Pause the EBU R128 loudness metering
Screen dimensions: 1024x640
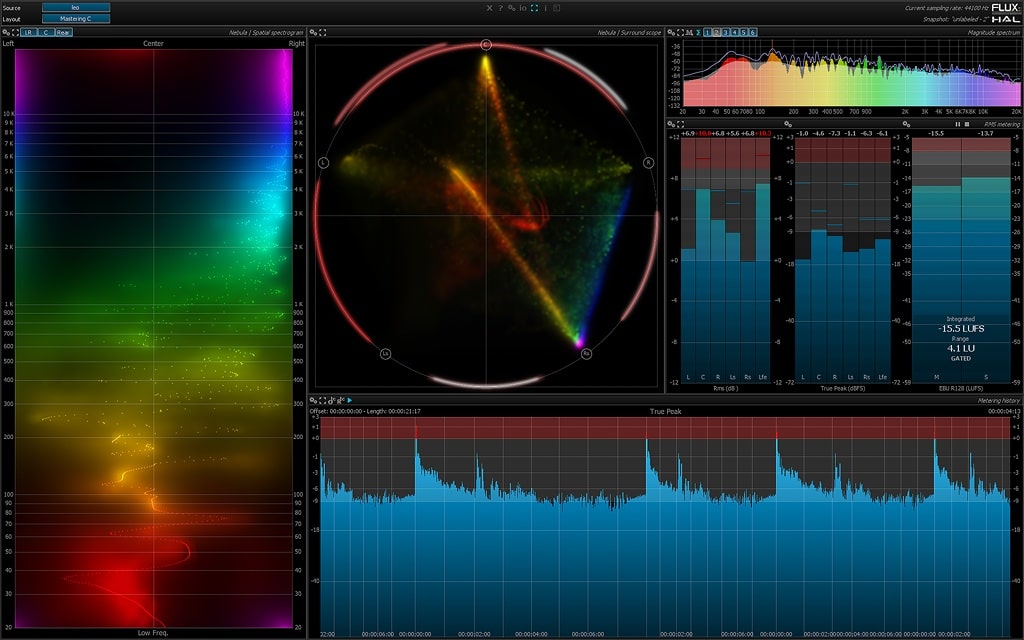(x=958, y=124)
